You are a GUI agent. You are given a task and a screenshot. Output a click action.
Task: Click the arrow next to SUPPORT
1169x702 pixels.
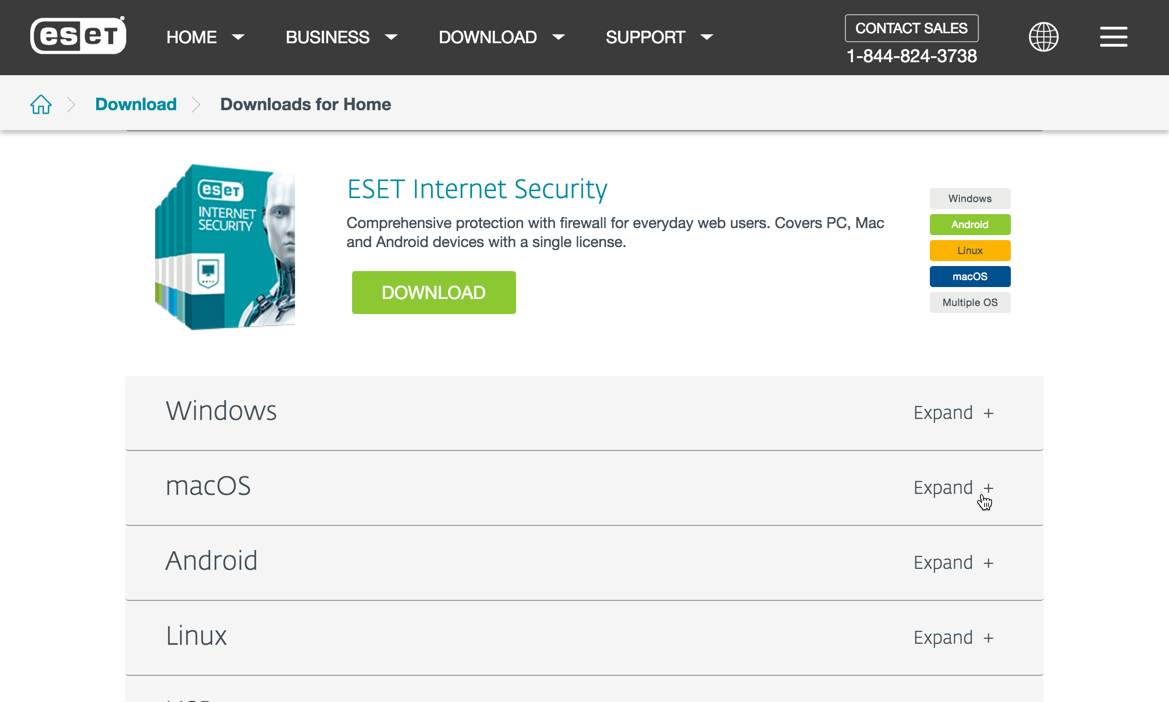tap(707, 37)
